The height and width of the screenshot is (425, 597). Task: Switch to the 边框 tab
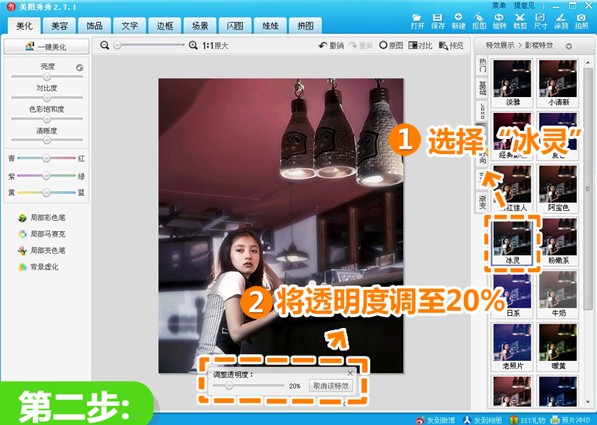click(x=165, y=26)
